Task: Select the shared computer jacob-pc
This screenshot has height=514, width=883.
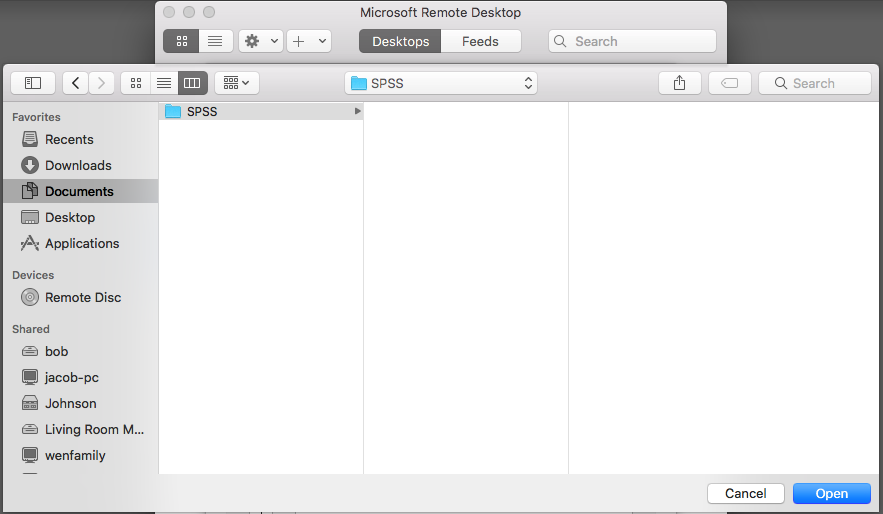Action: pos(72,377)
